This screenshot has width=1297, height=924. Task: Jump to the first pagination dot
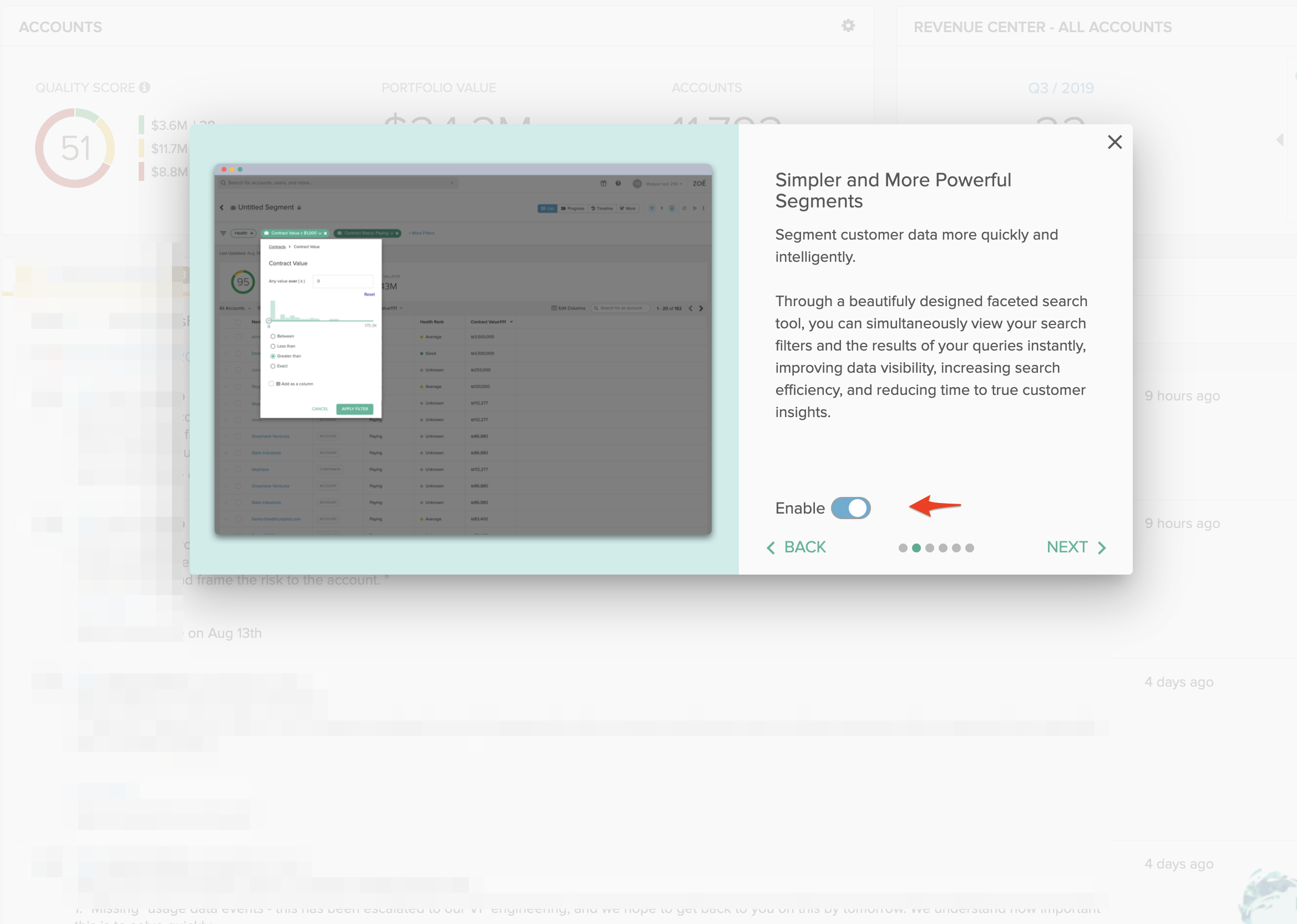(903, 548)
